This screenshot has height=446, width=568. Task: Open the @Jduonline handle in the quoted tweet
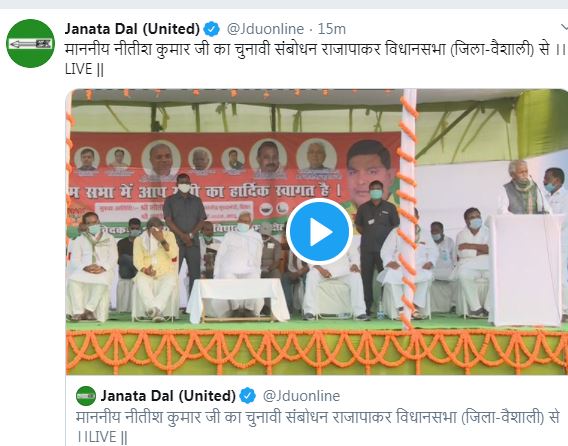[x=301, y=396]
